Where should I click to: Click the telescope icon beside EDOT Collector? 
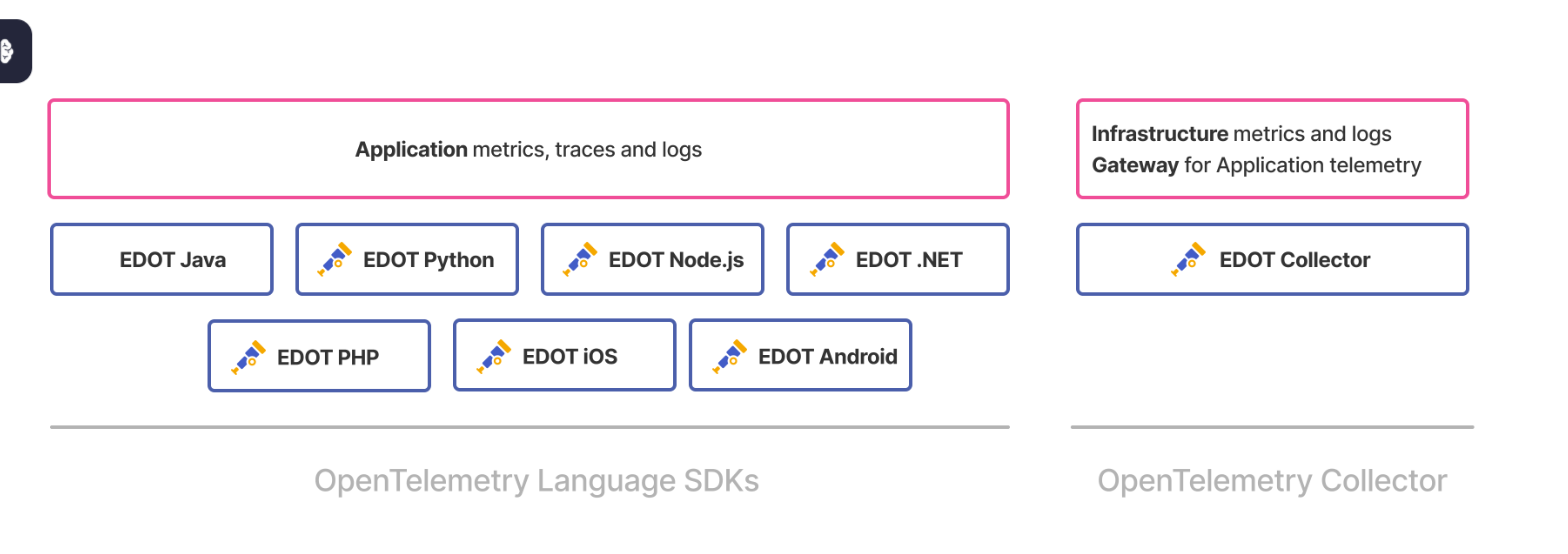[x=1190, y=259]
